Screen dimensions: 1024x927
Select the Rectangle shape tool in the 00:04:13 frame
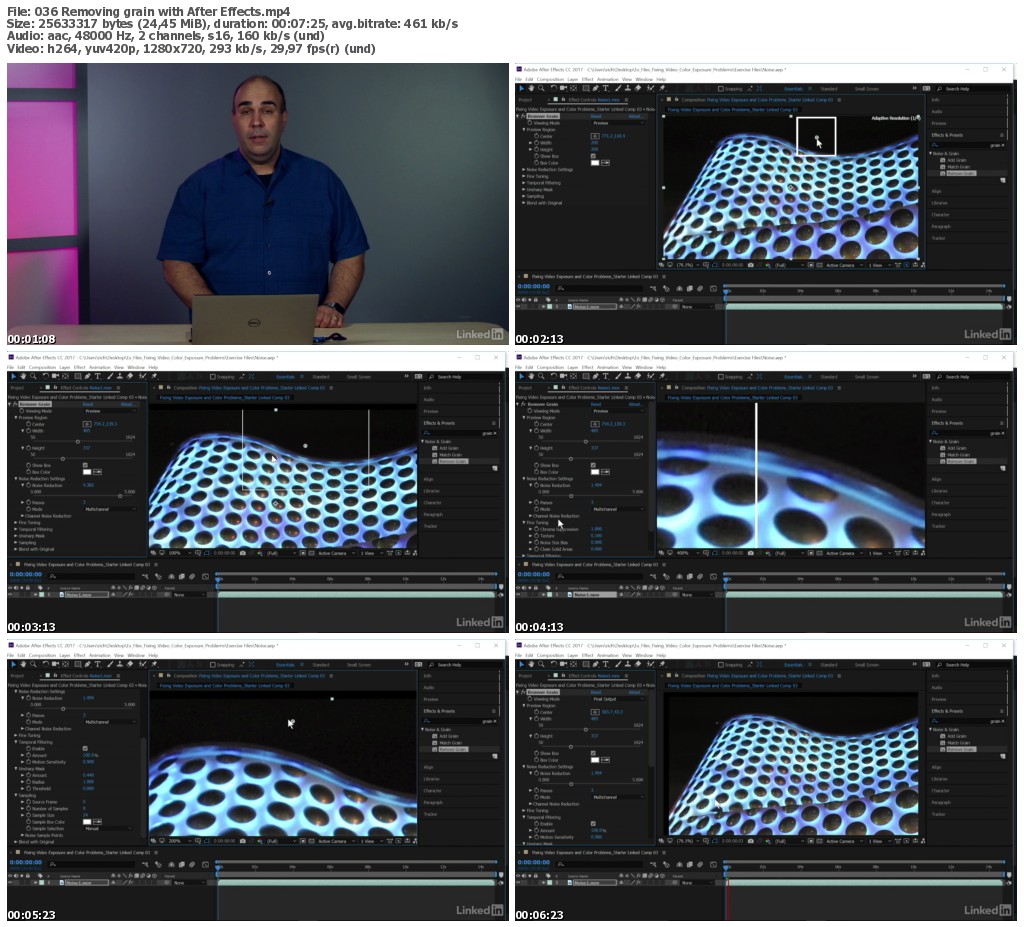pos(585,376)
